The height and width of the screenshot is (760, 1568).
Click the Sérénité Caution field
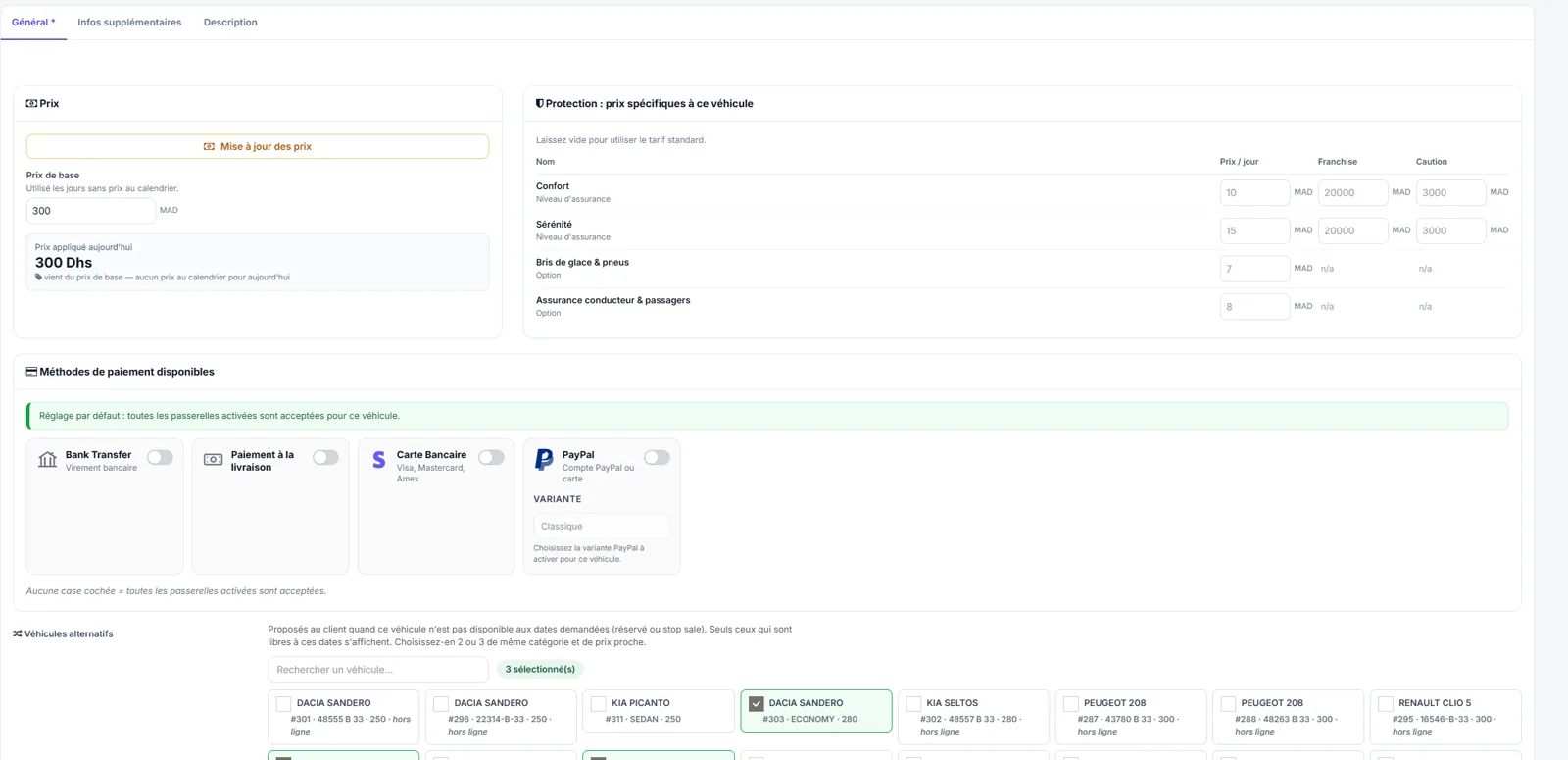[1450, 231]
